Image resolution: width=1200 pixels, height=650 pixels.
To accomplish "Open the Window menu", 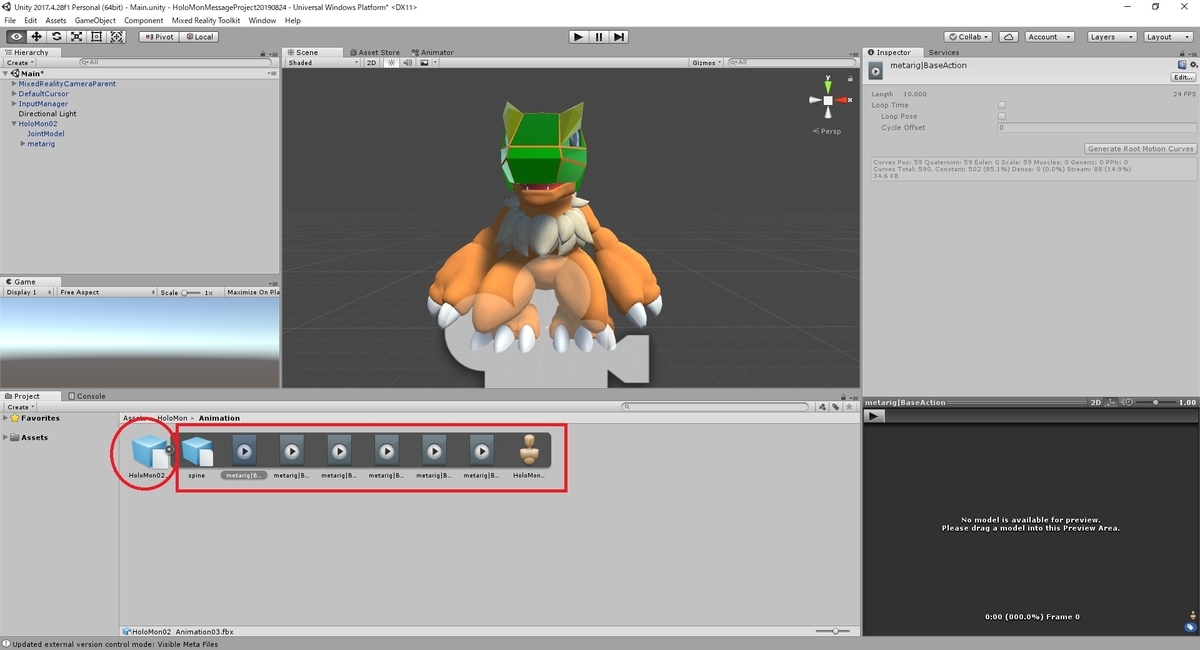I will [262, 20].
